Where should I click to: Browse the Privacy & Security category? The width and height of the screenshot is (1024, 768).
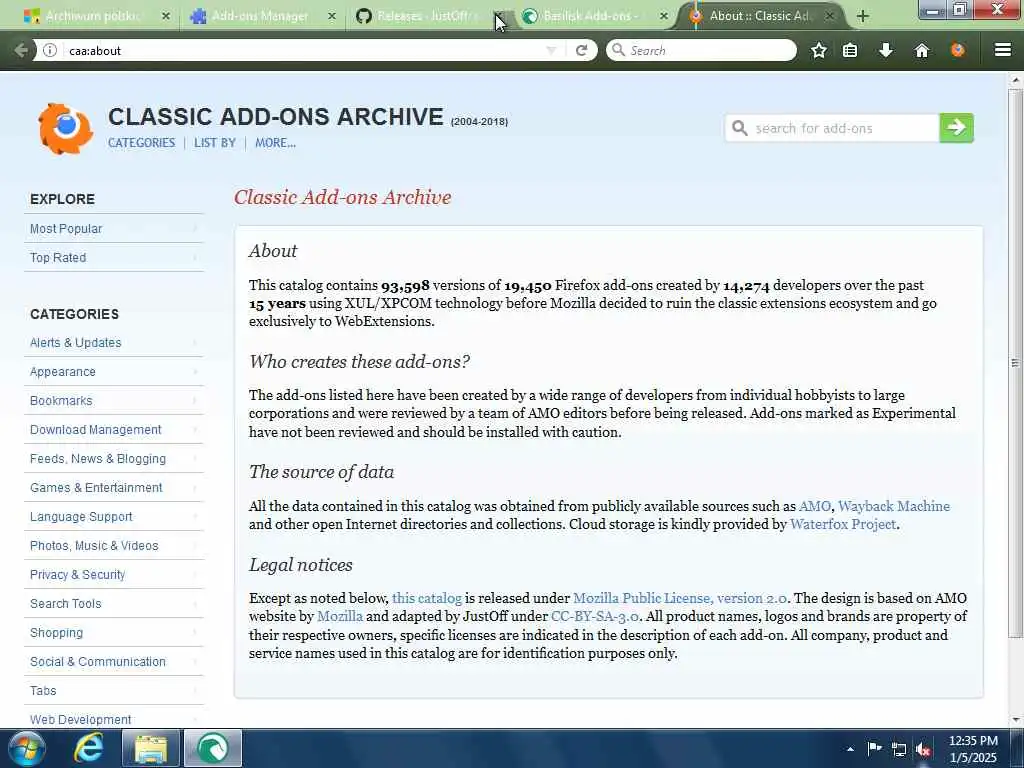tap(114, 575)
